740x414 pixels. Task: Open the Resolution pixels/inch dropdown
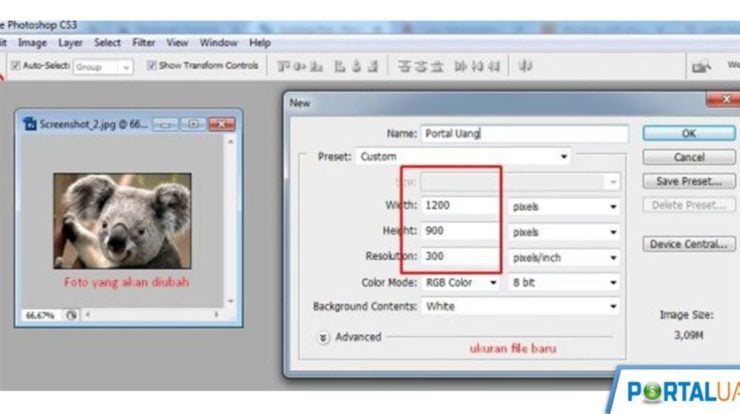[564, 257]
